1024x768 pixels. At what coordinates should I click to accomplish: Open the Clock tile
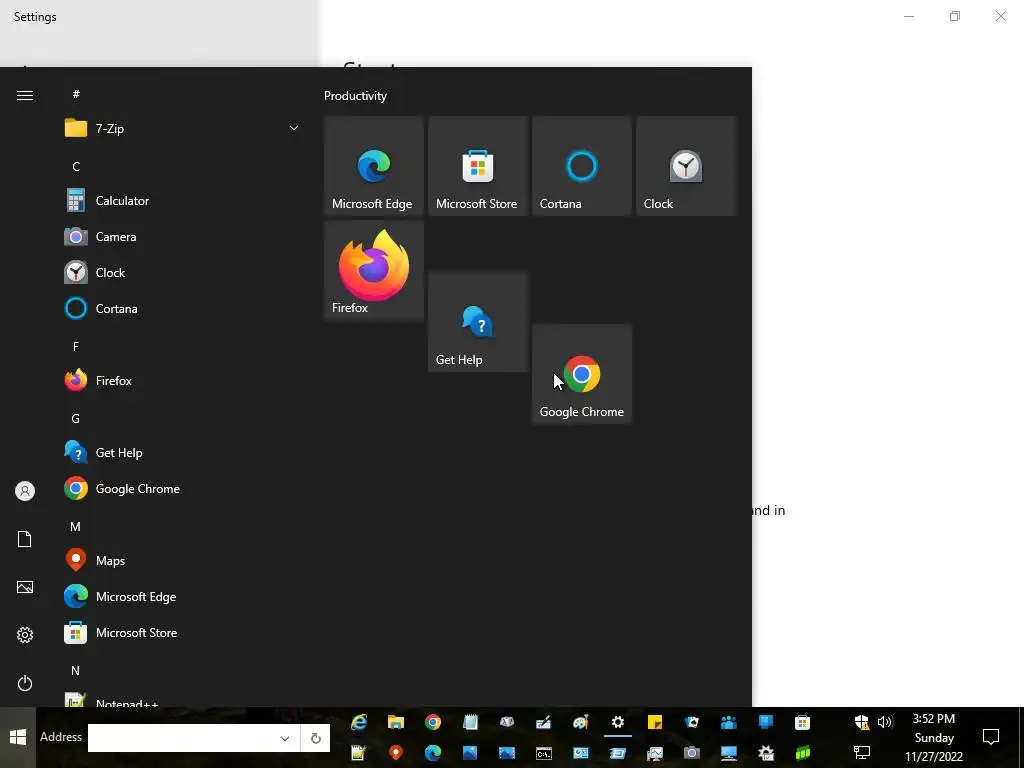pos(686,166)
